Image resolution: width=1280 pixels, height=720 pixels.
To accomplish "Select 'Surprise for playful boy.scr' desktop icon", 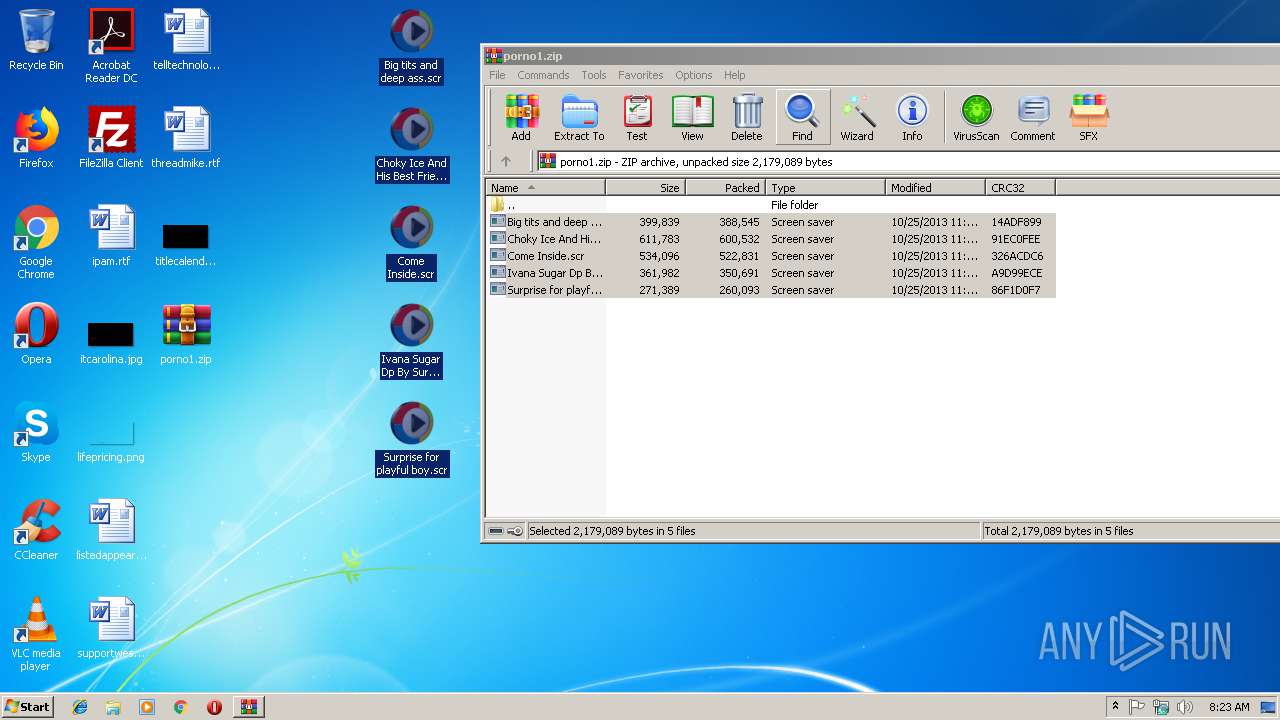I will coord(411,439).
